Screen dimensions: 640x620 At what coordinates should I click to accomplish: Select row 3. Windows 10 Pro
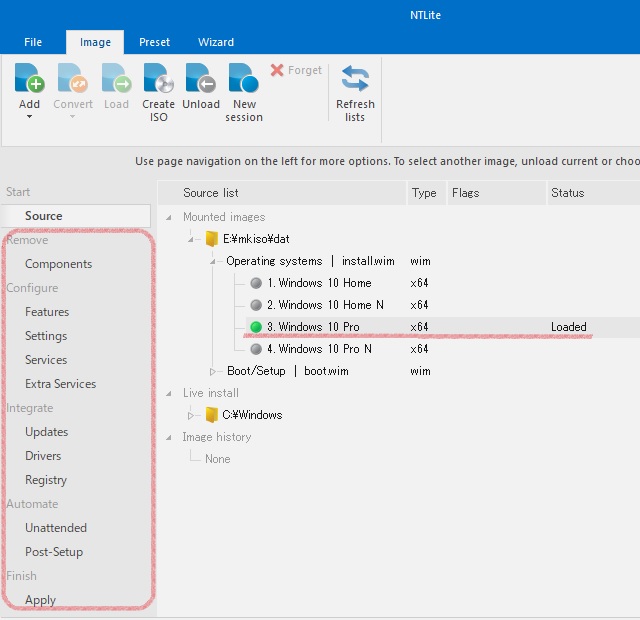pos(443,327)
